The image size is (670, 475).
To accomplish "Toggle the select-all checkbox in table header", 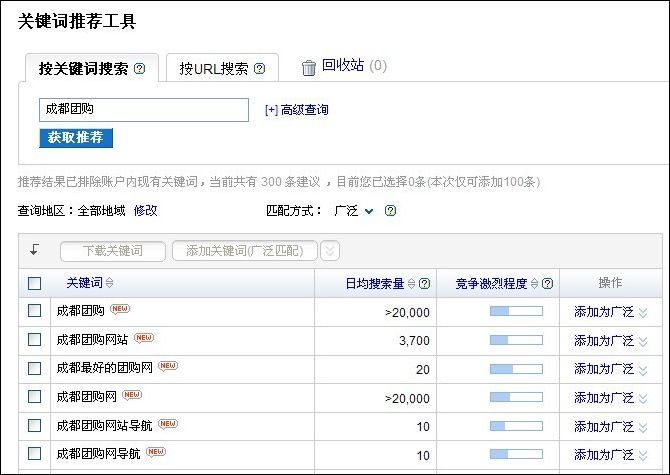I will [35, 284].
